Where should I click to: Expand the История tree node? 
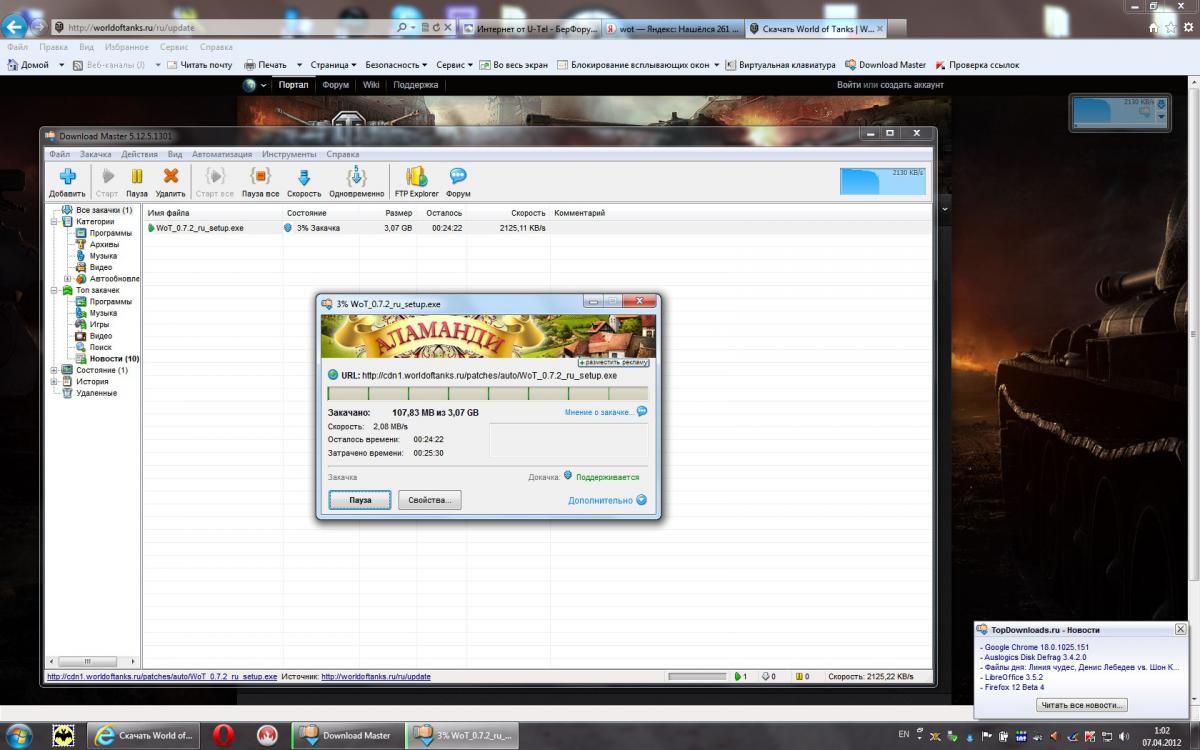pyautogui.click(x=54, y=381)
